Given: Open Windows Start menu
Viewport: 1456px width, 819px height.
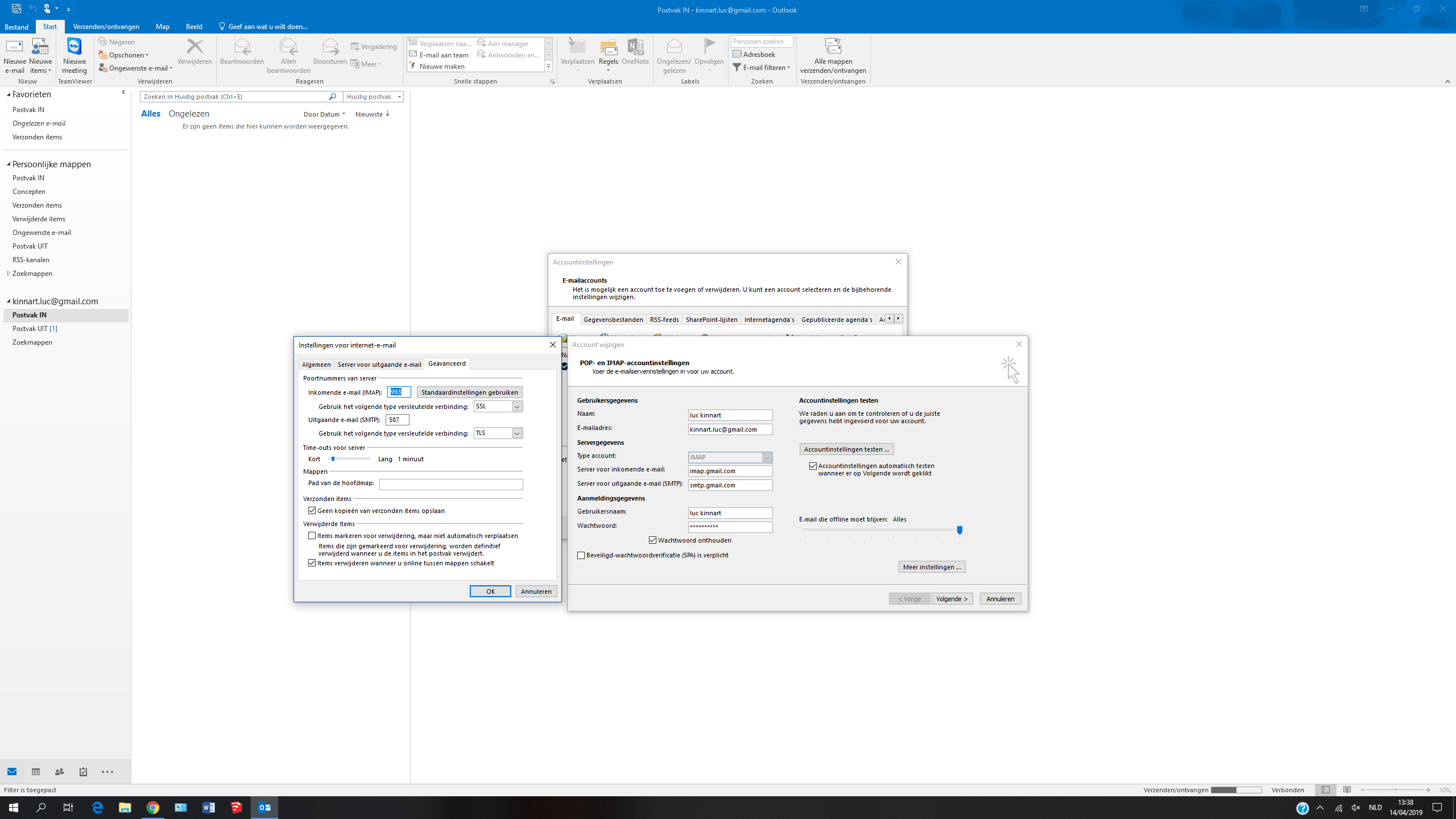Looking at the screenshot, I should pos(14,808).
